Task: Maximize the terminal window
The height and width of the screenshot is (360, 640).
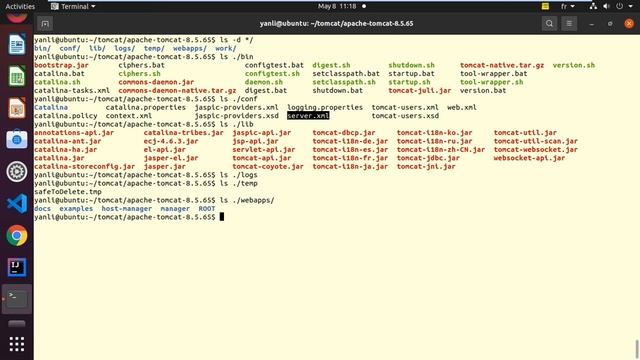Action: point(610,24)
